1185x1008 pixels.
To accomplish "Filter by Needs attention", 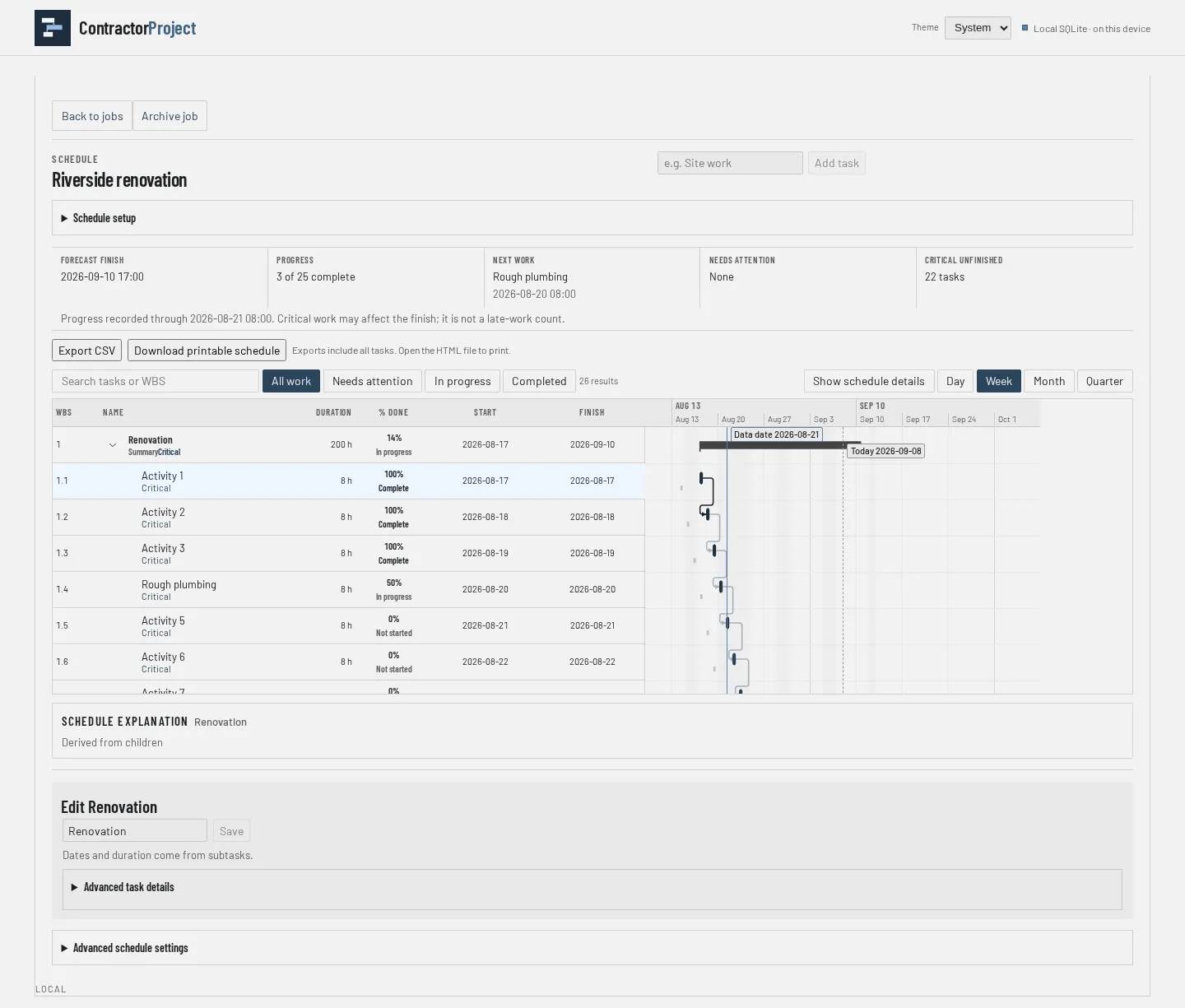I will [373, 381].
